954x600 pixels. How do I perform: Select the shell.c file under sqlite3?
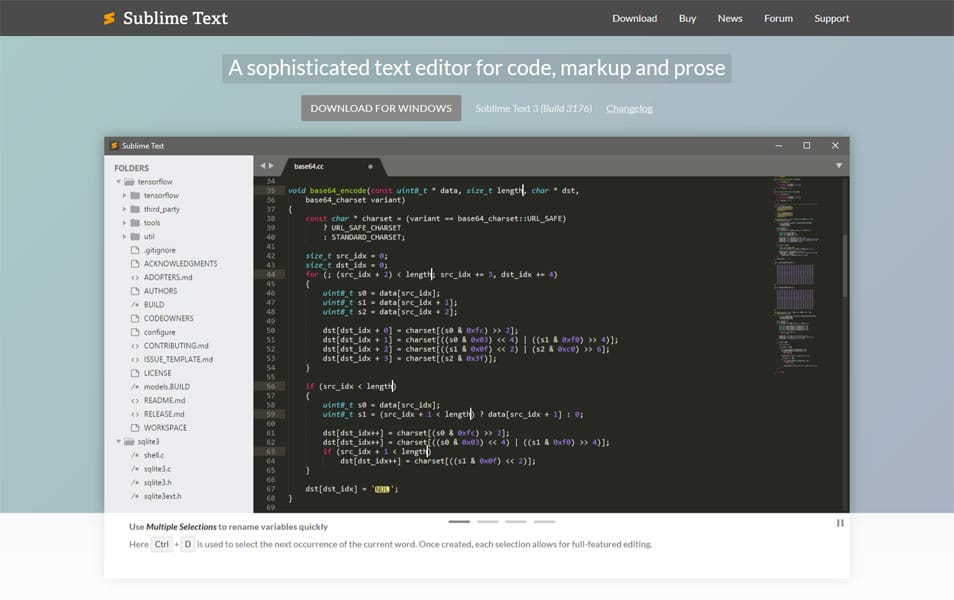(151, 454)
